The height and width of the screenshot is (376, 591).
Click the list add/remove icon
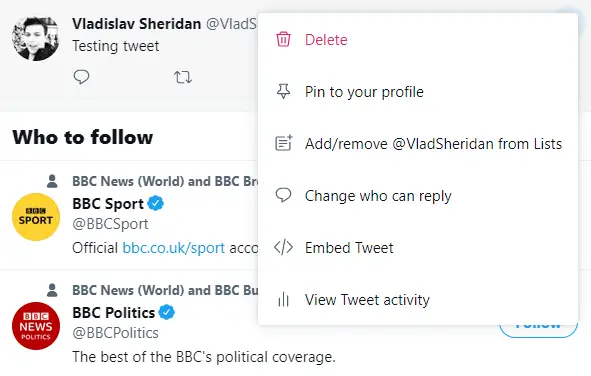coord(284,143)
